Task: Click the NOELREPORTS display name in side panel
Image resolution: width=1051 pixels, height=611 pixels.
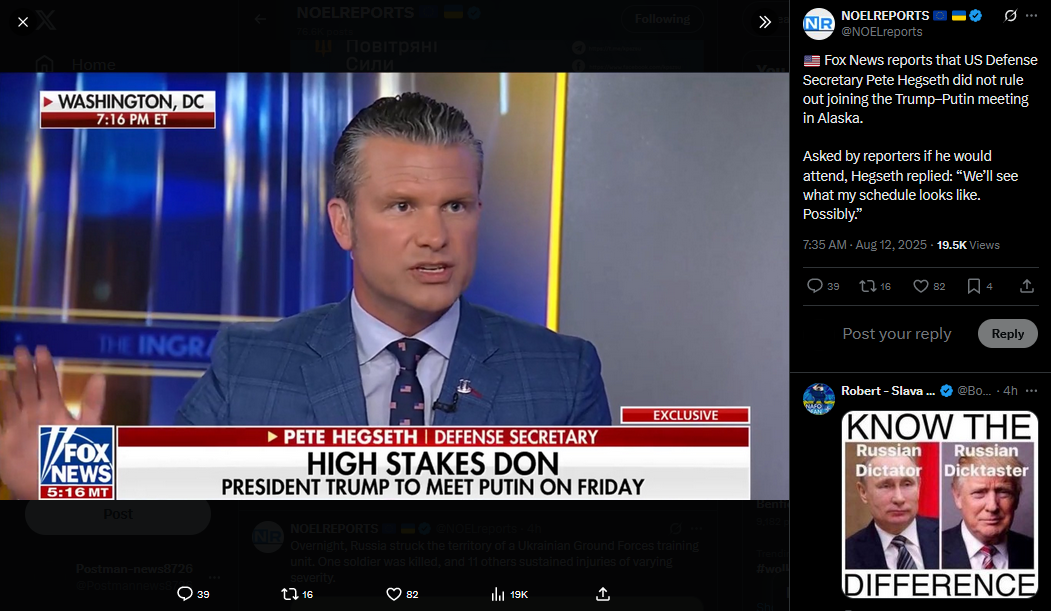Action: pos(885,15)
